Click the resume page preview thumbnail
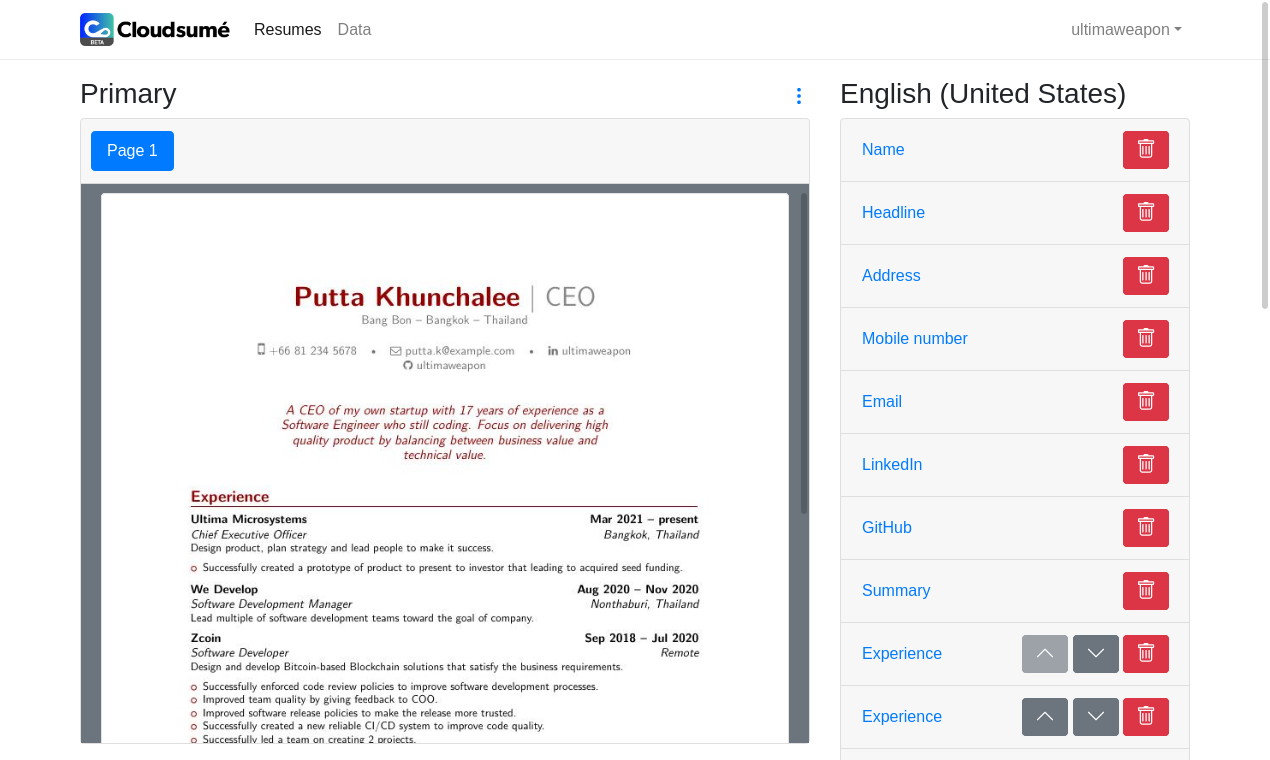Viewport: 1270px width, 760px height. tap(445, 468)
